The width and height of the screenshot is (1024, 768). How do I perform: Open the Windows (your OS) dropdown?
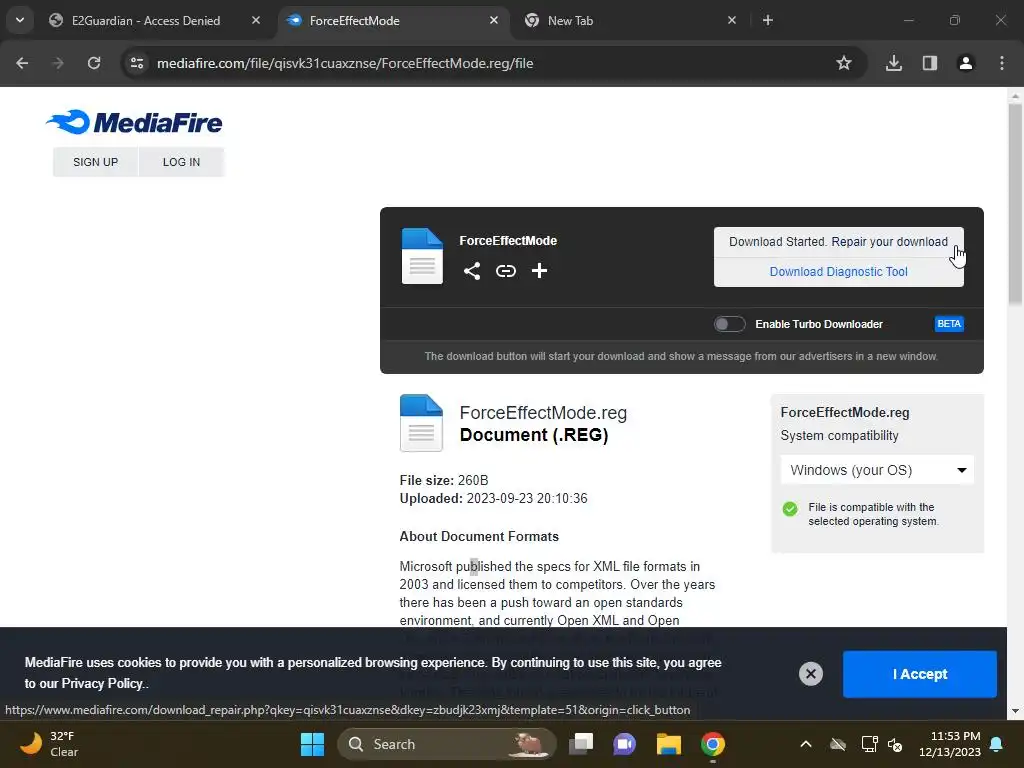click(877, 470)
